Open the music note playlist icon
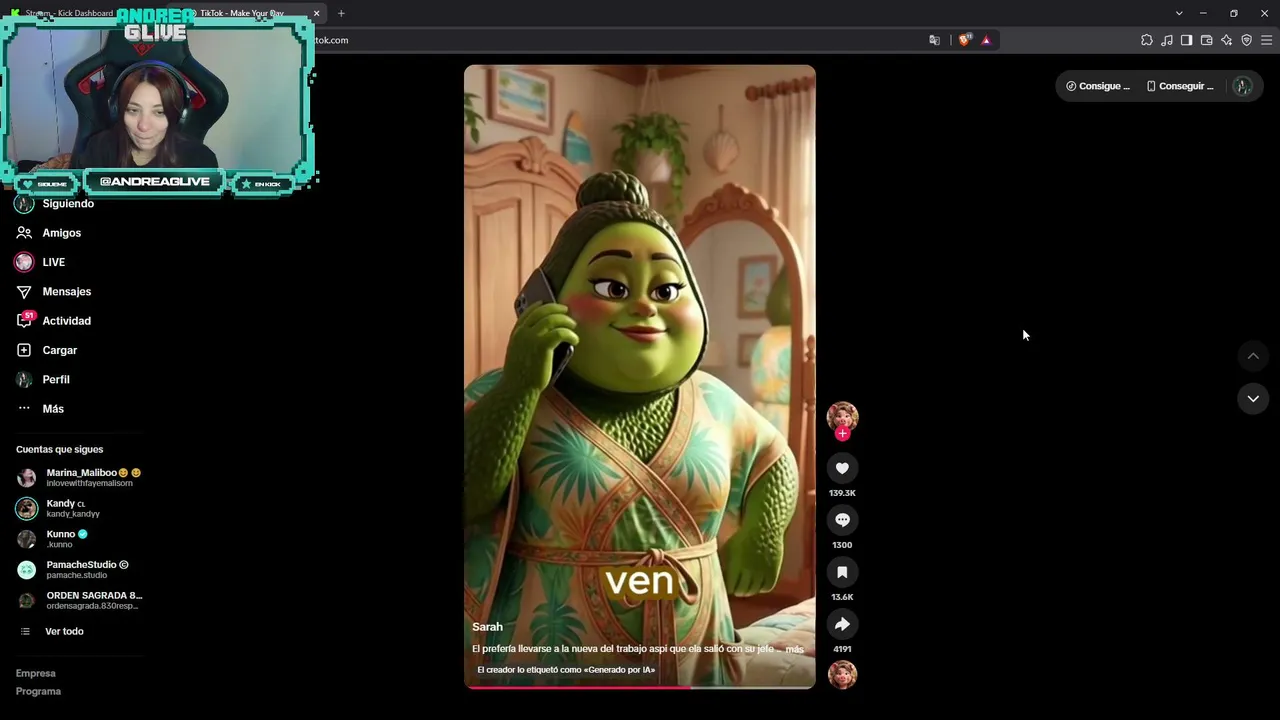This screenshot has height=720, width=1280. (1166, 40)
